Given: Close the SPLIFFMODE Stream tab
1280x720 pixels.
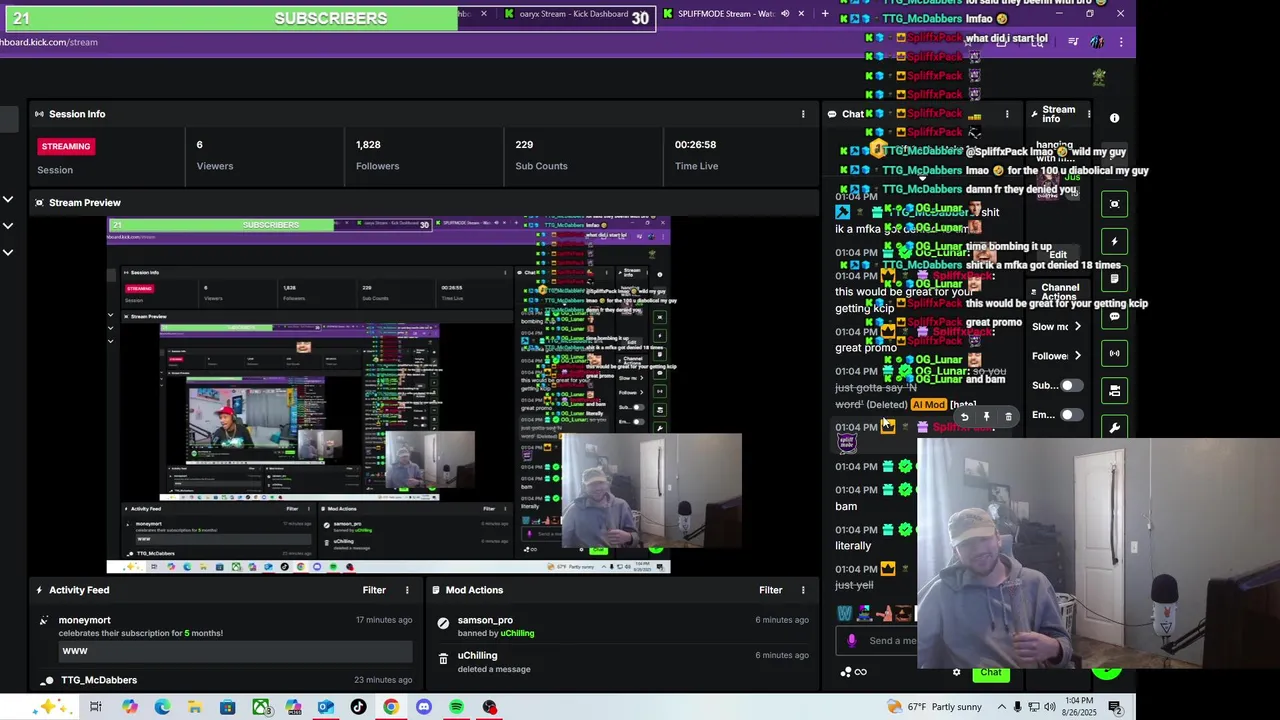Looking at the screenshot, I should [801, 14].
